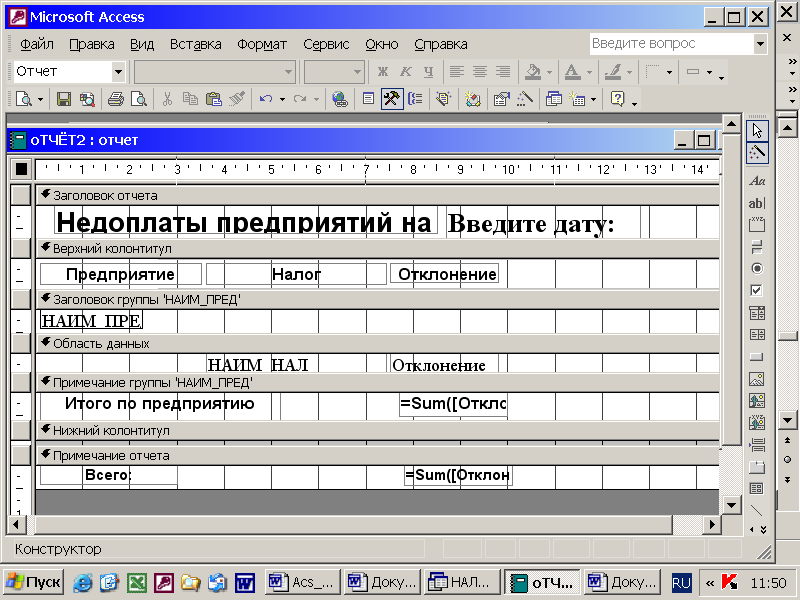Open the Отчет object dropdown
Screen dimensions: 800x600
[118, 72]
